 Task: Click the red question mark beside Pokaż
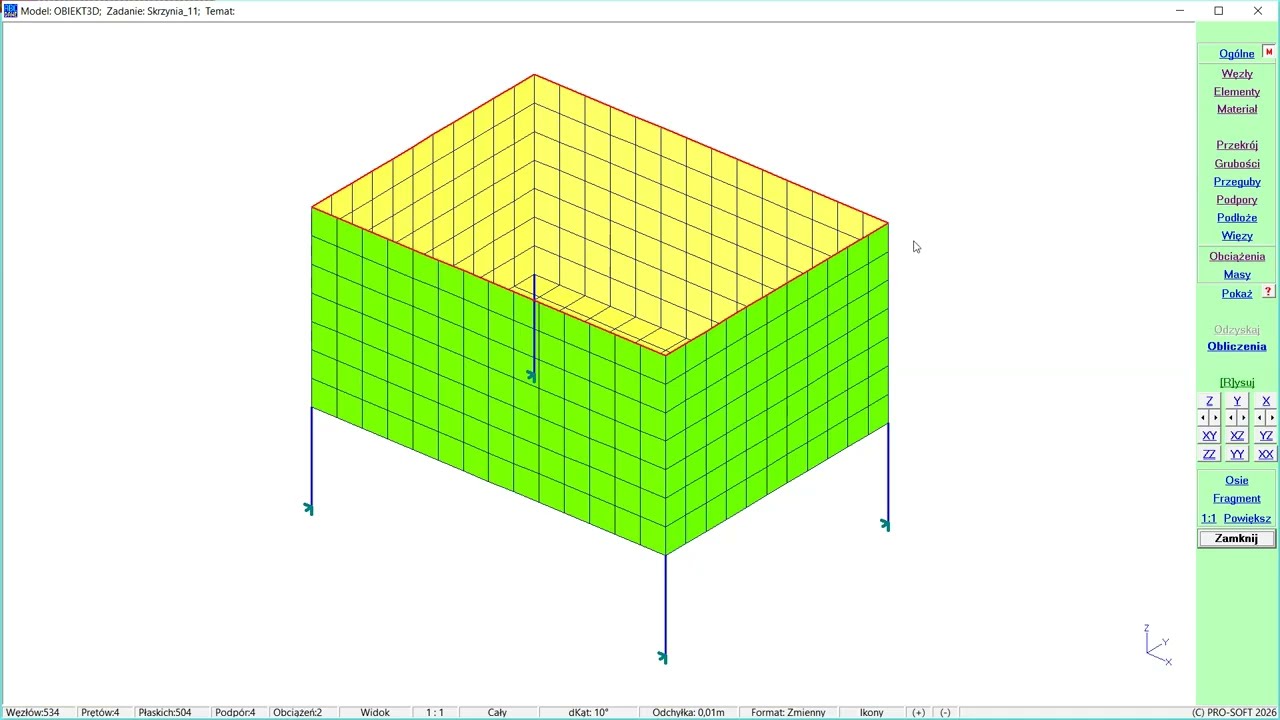point(1269,292)
